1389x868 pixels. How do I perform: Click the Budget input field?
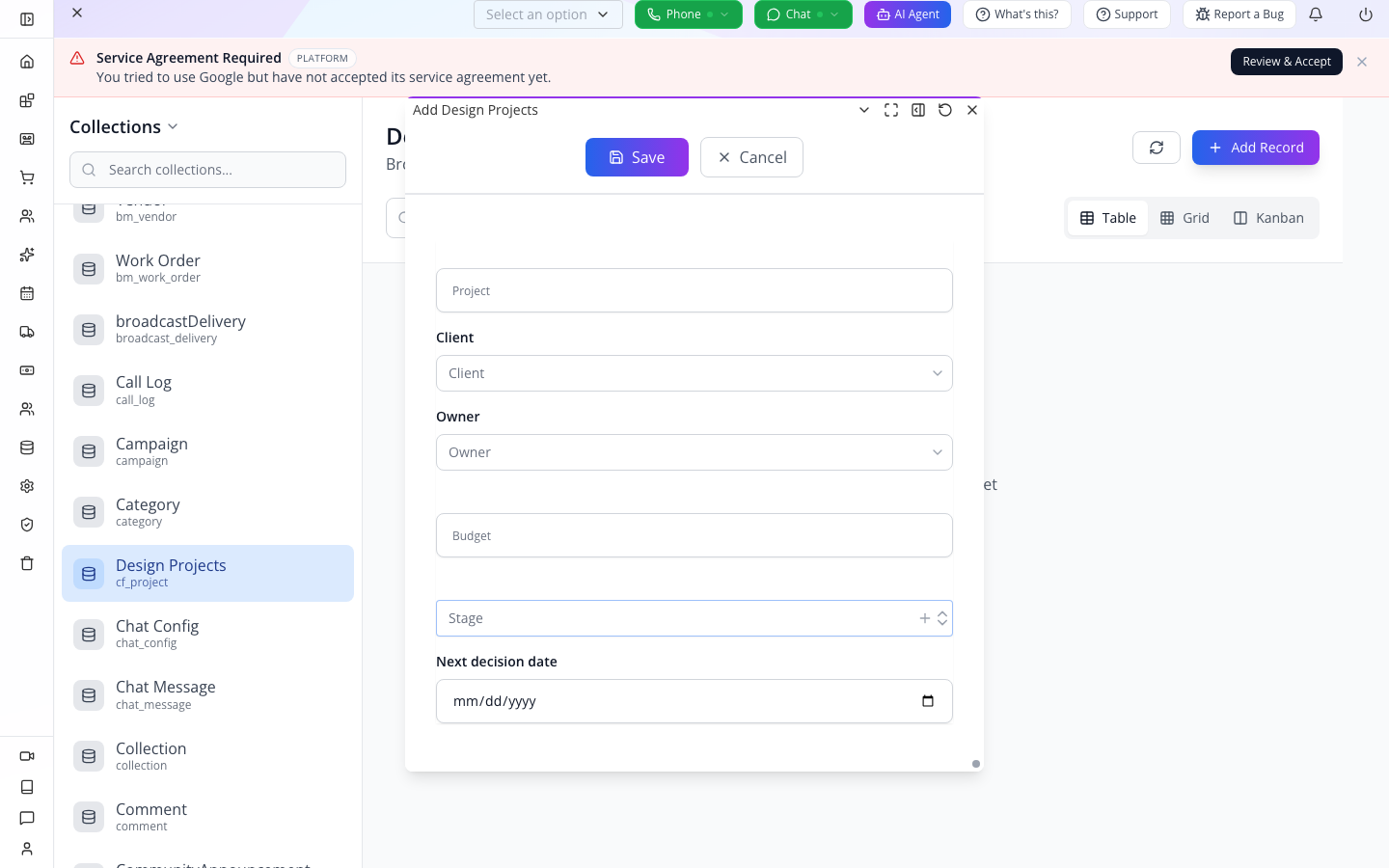tap(694, 535)
